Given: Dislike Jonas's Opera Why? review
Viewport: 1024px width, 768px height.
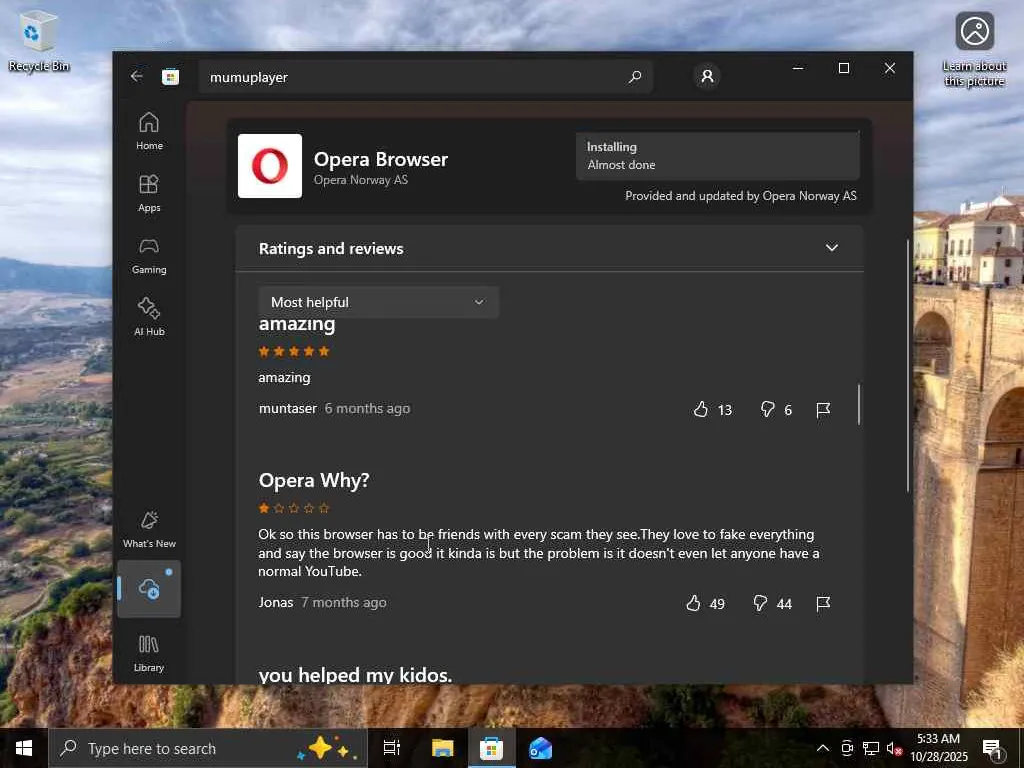Looking at the screenshot, I should 760,603.
